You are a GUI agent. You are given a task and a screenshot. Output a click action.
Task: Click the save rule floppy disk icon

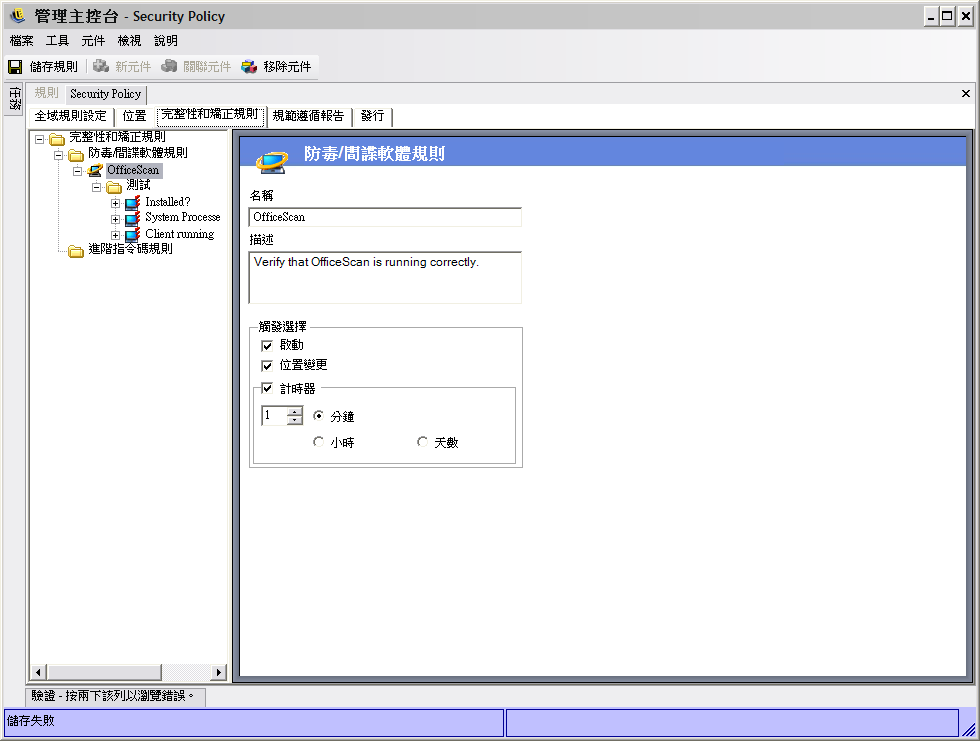(x=15, y=67)
